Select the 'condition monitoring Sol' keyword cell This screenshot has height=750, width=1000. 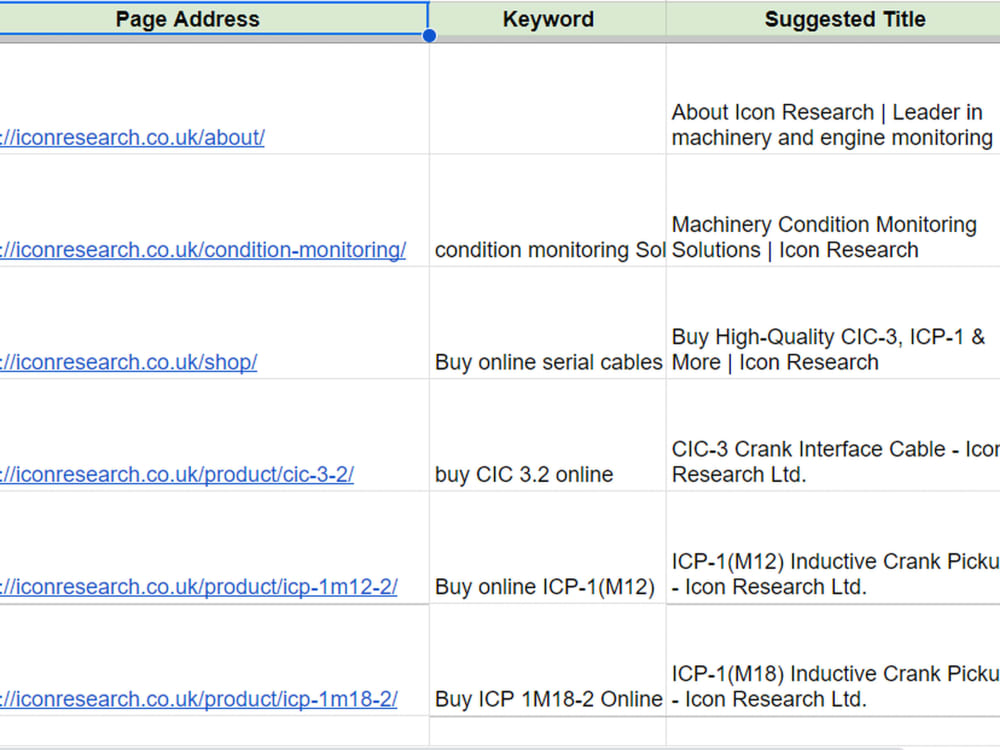tap(548, 210)
